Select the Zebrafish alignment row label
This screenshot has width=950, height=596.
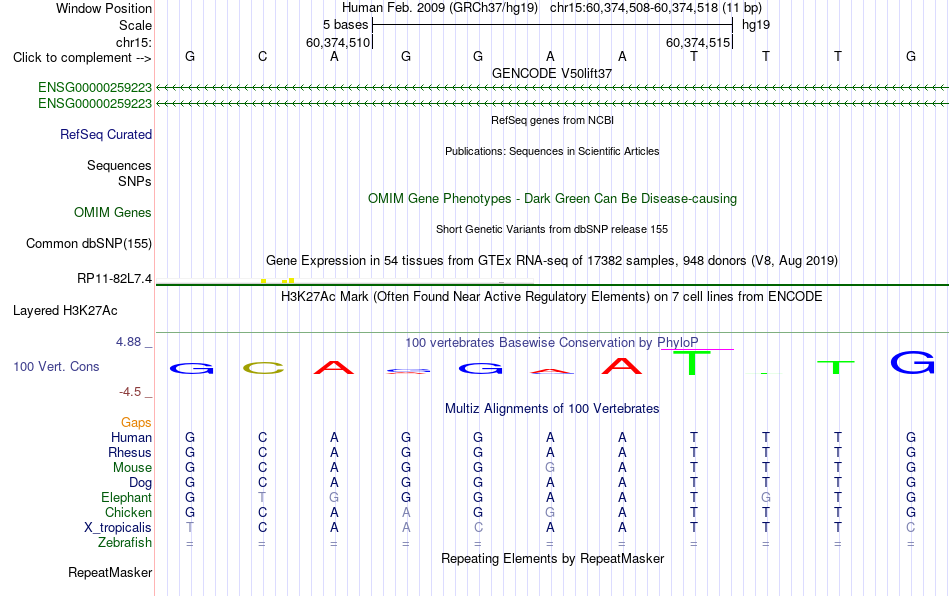pyautogui.click(x=125, y=542)
